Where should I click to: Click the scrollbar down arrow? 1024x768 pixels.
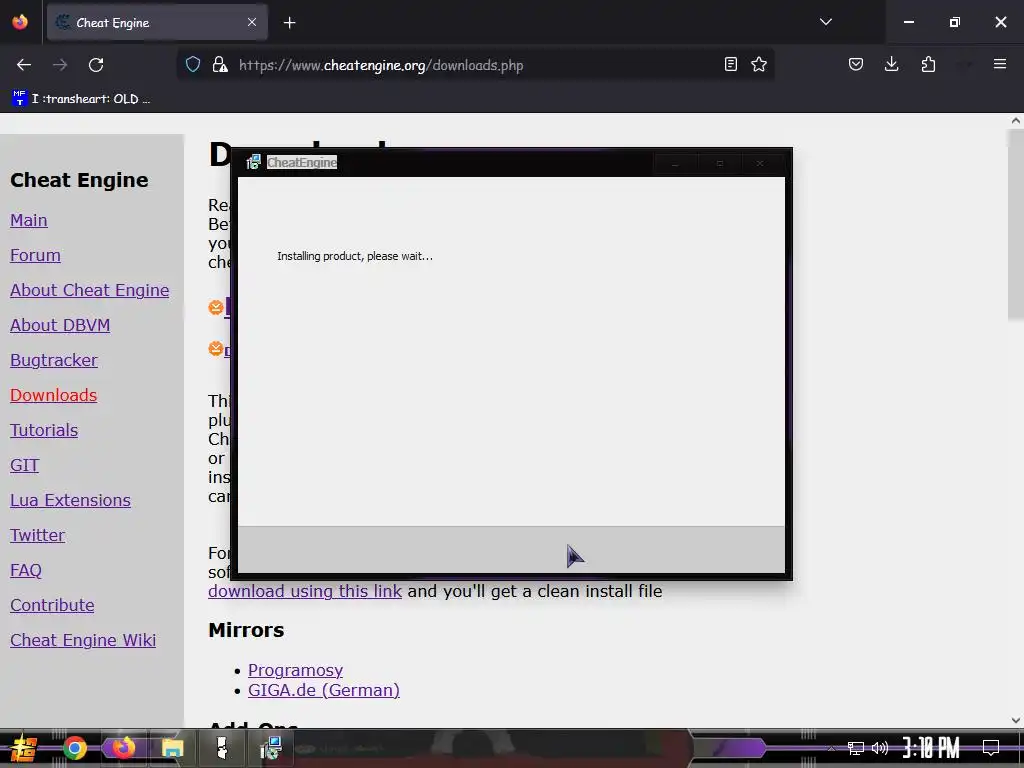tap(1016, 720)
